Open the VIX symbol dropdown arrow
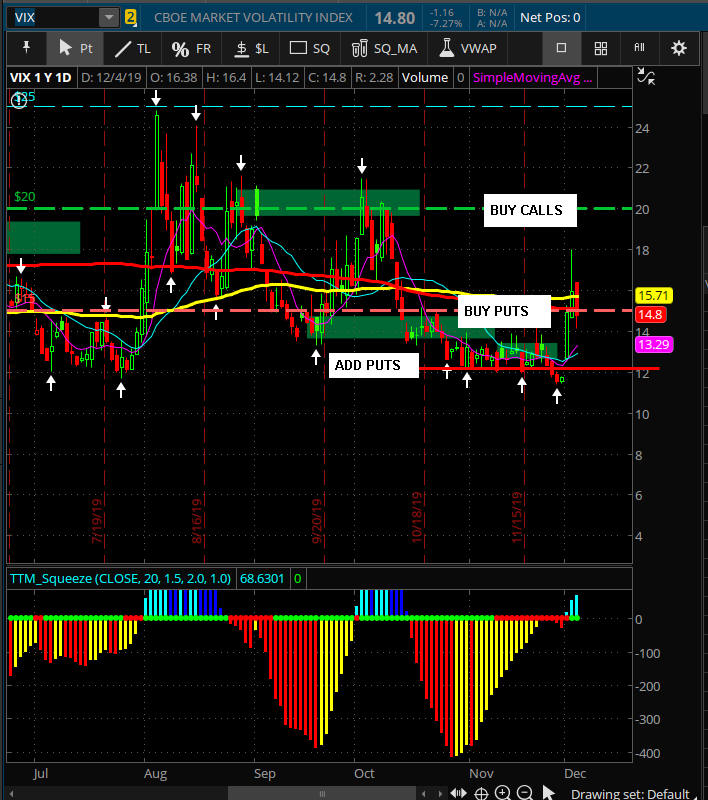 click(x=108, y=17)
